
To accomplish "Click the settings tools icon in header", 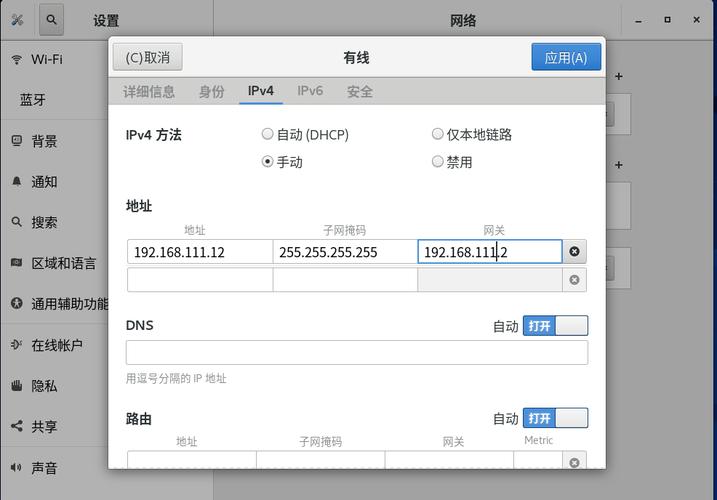I will pos(17,20).
